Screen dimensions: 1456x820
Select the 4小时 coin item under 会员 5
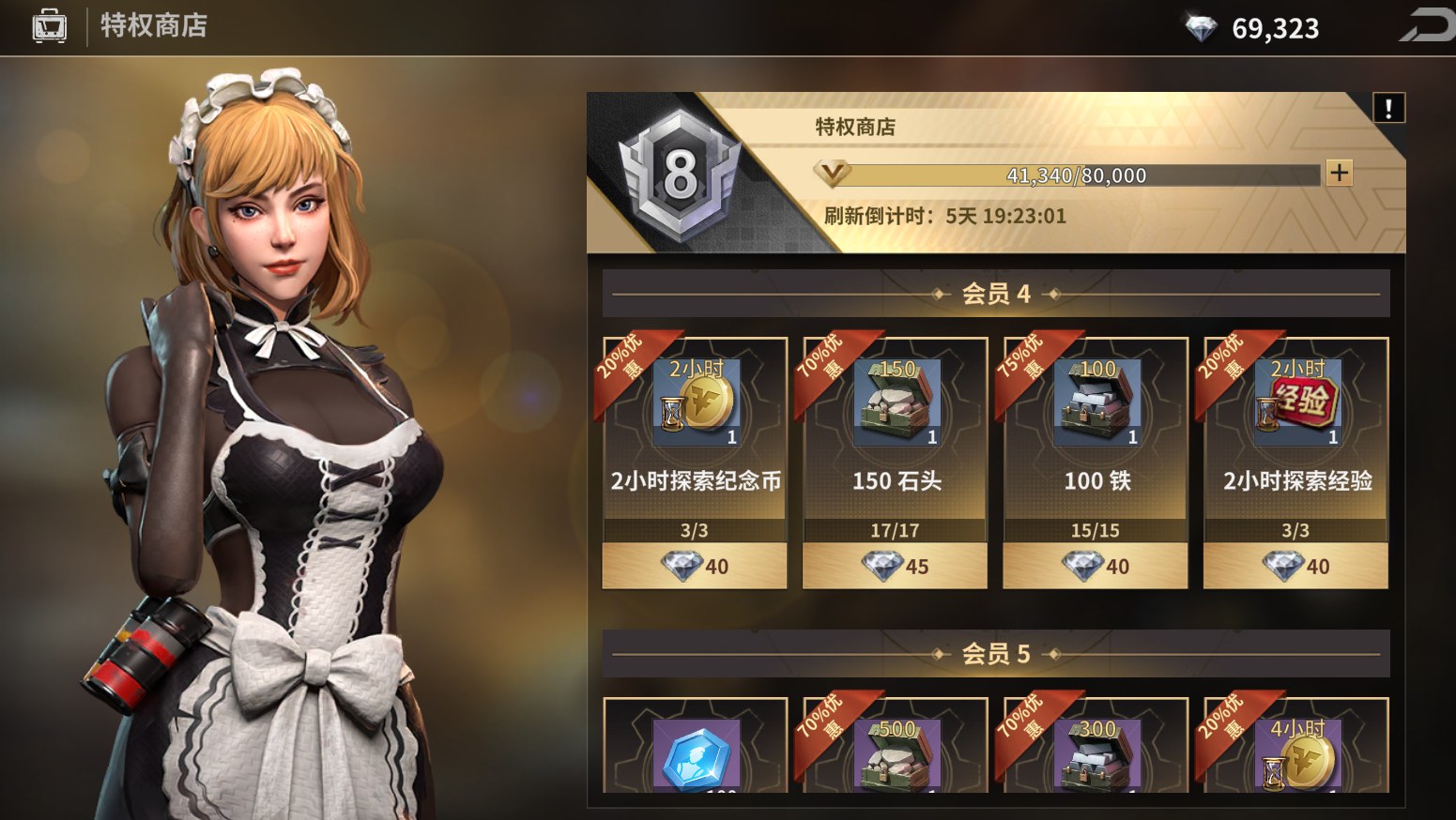tap(1297, 756)
